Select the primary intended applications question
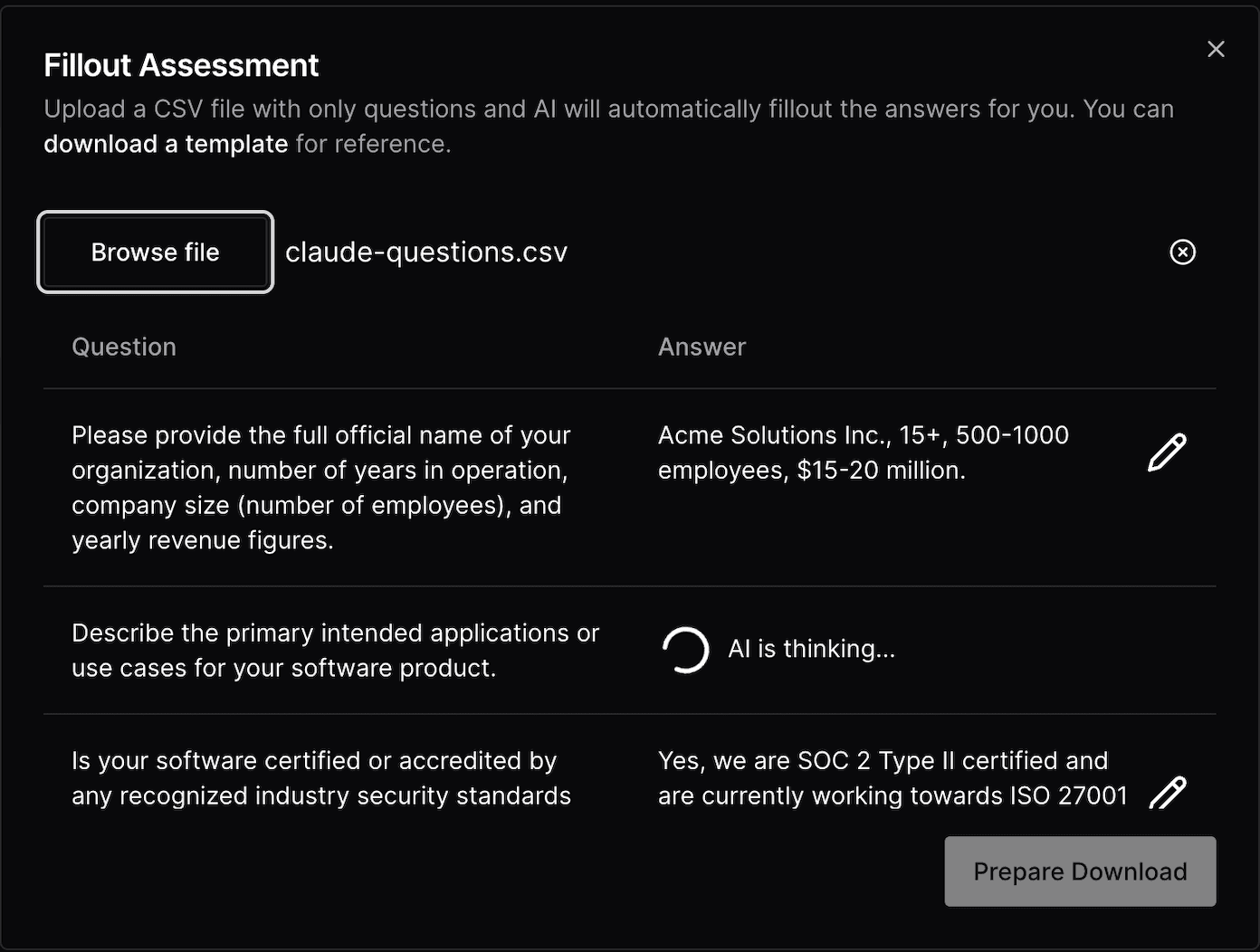The width and height of the screenshot is (1260, 952). [x=335, y=651]
